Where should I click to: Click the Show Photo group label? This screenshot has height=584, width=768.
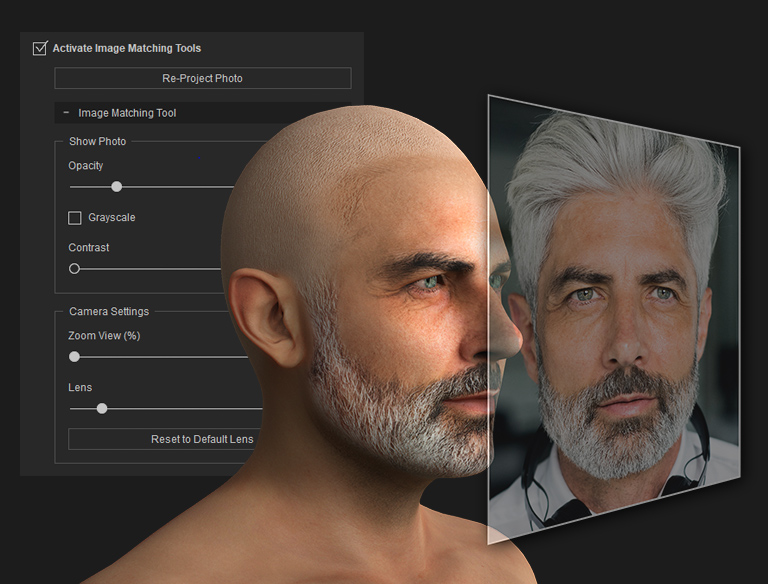[97, 142]
